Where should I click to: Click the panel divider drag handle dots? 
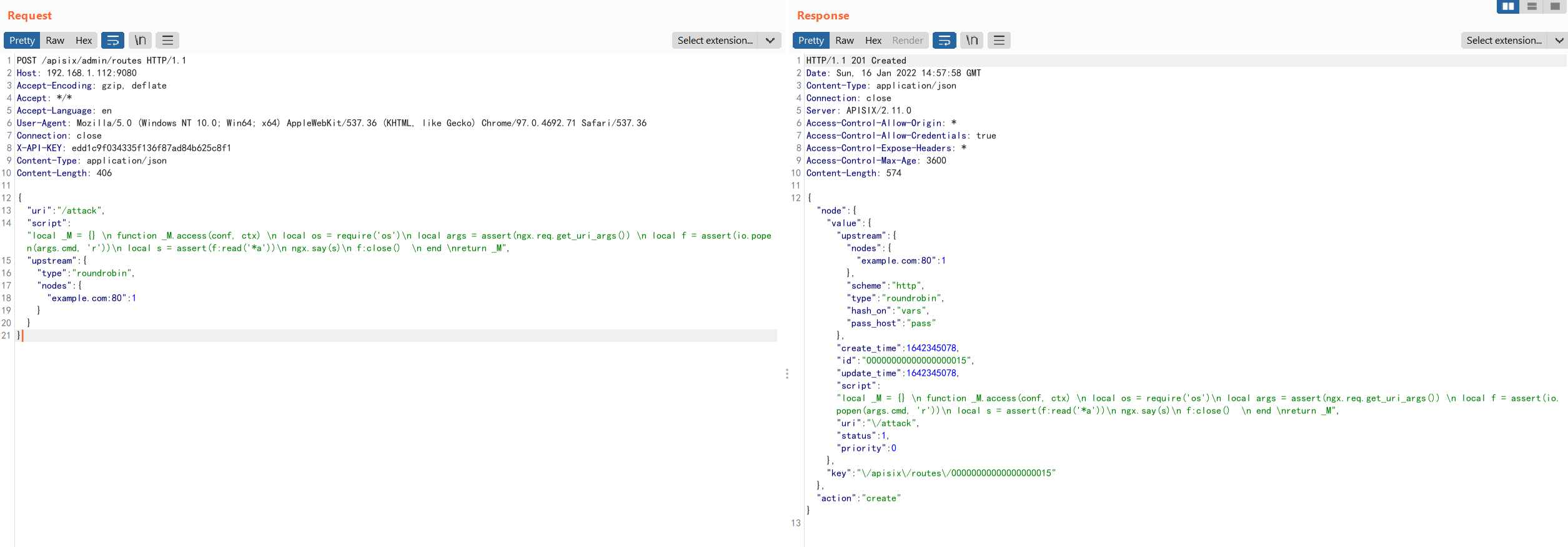(787, 374)
